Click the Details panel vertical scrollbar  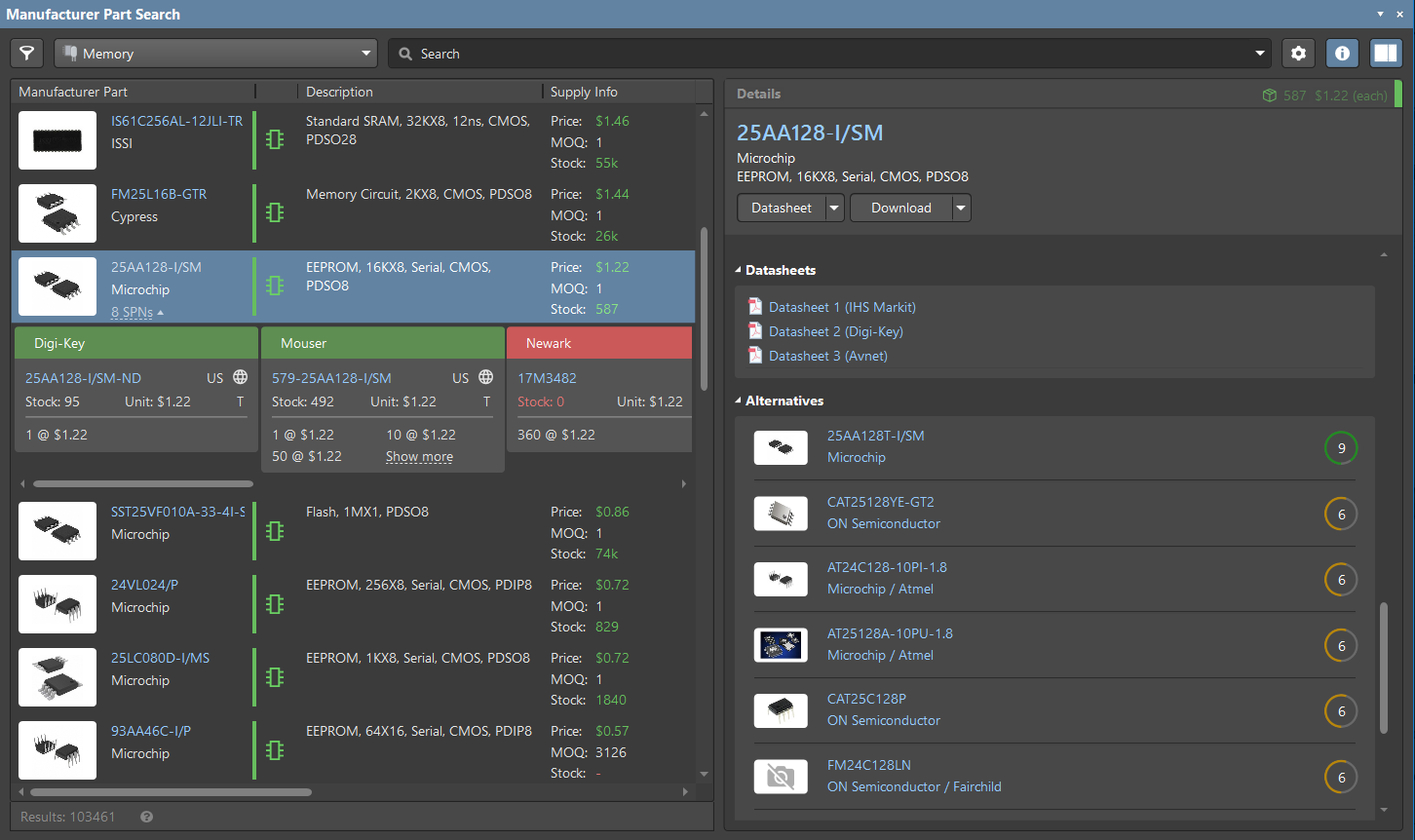1384,668
